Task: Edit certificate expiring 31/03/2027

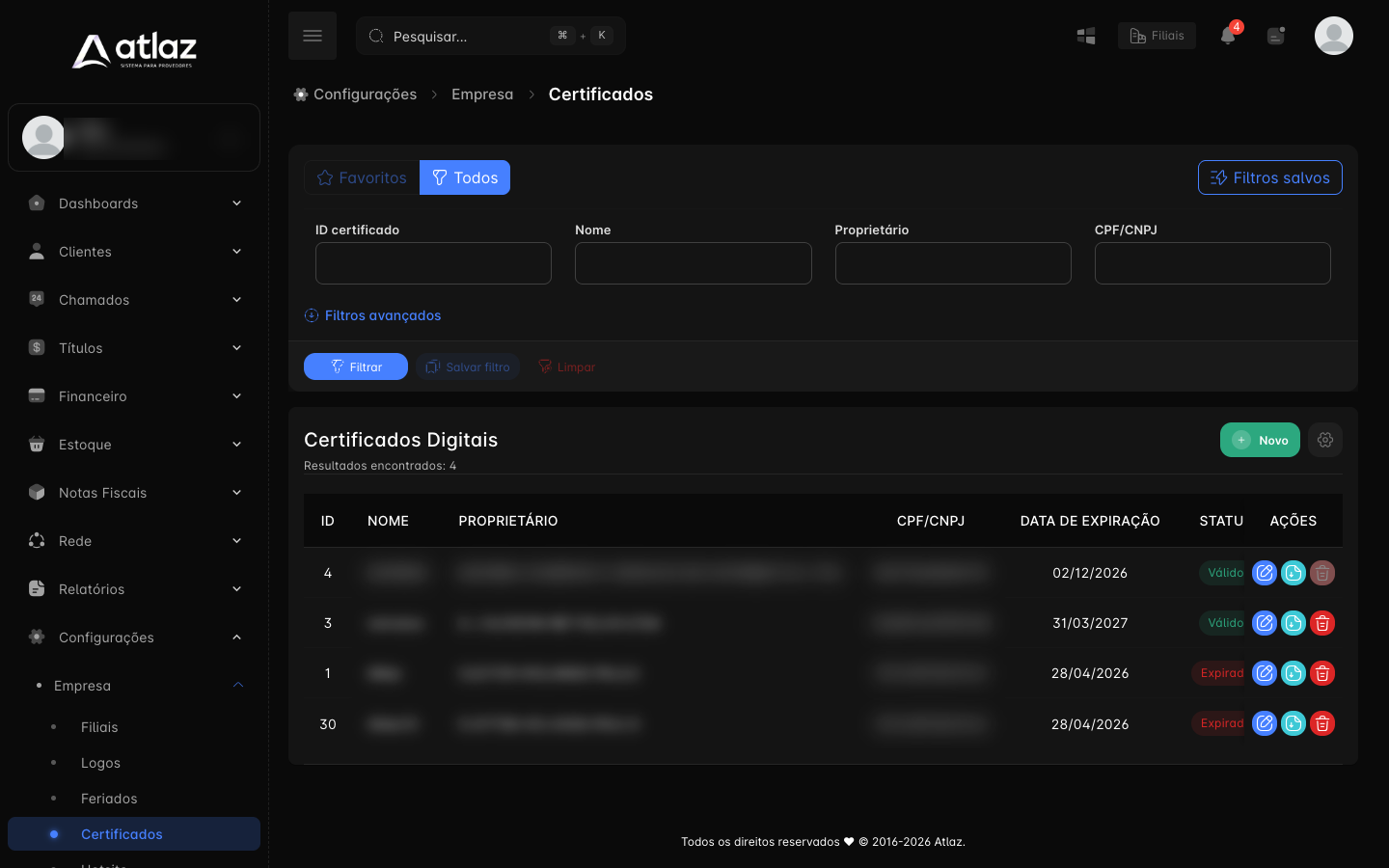Action: pyautogui.click(x=1265, y=623)
